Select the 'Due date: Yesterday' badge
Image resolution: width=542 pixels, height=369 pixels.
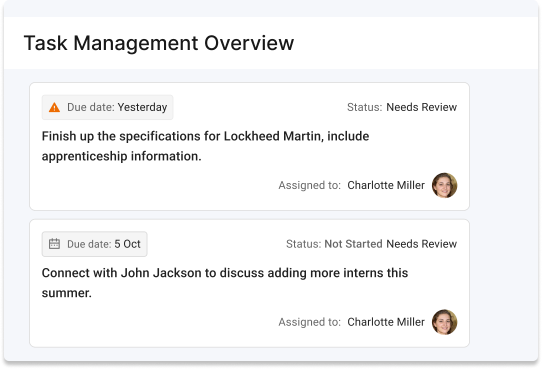pos(108,107)
